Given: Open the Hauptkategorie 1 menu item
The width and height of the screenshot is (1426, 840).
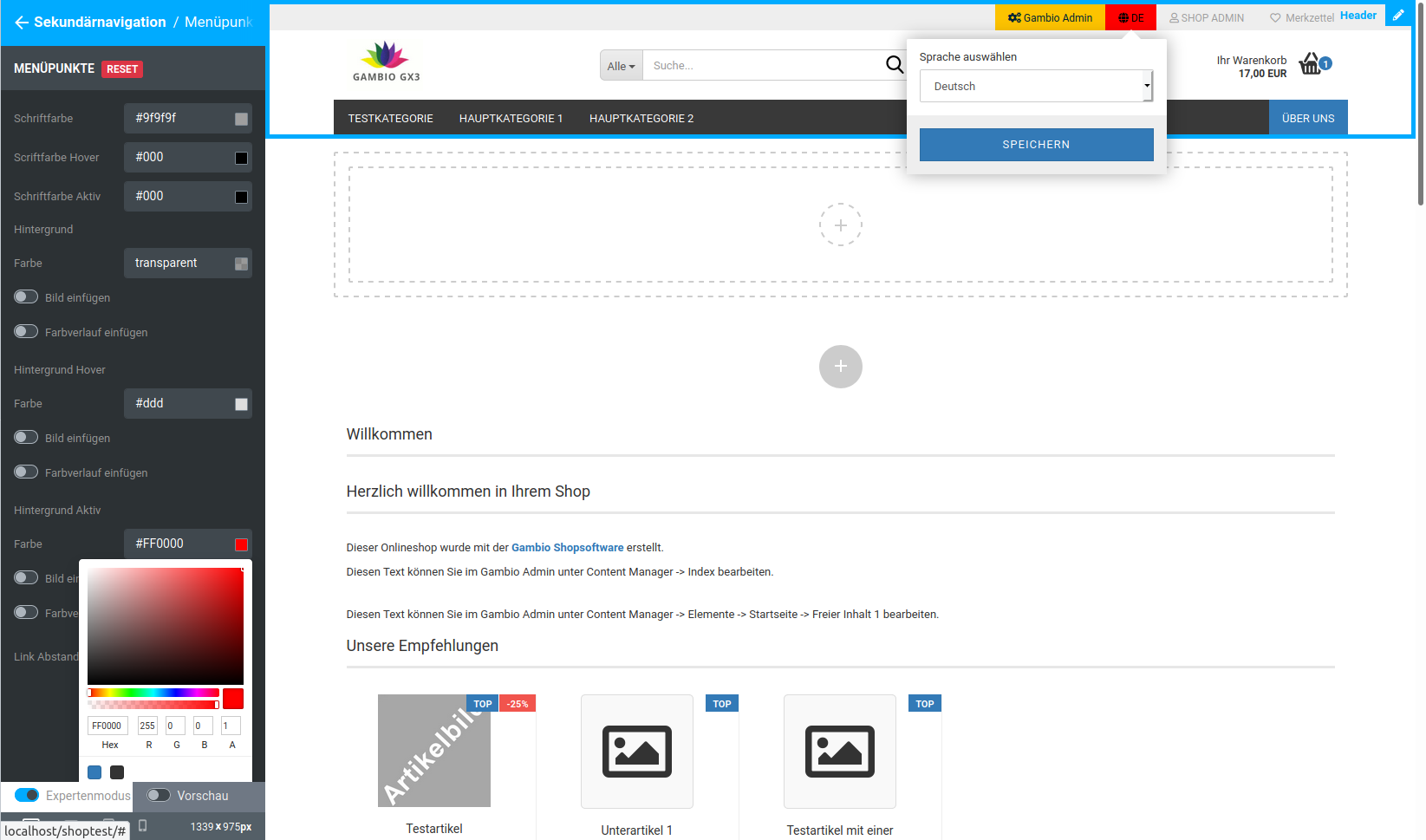Looking at the screenshot, I should click(x=511, y=119).
